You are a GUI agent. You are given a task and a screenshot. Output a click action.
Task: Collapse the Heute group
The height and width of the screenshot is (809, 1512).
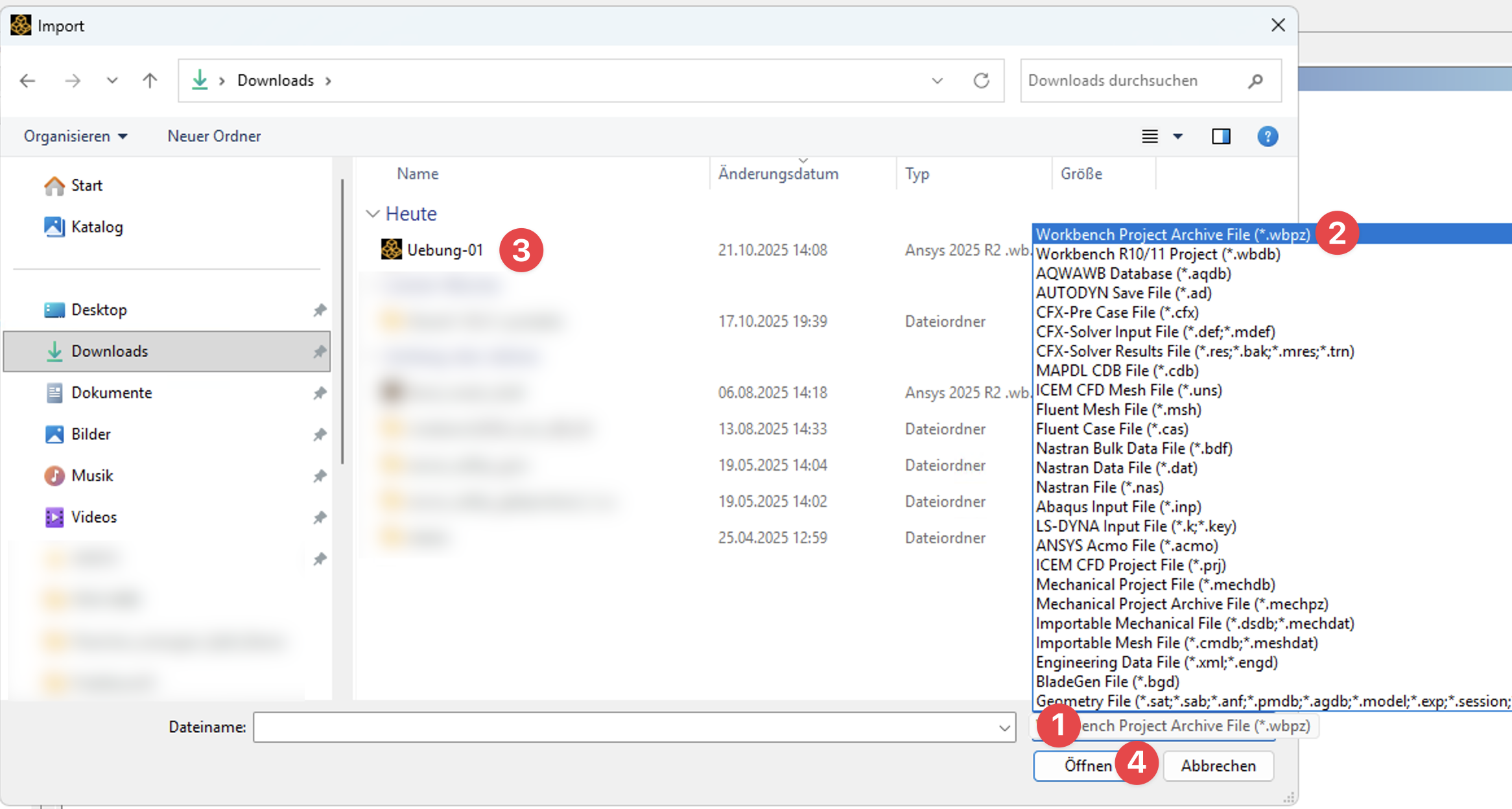[372, 214]
